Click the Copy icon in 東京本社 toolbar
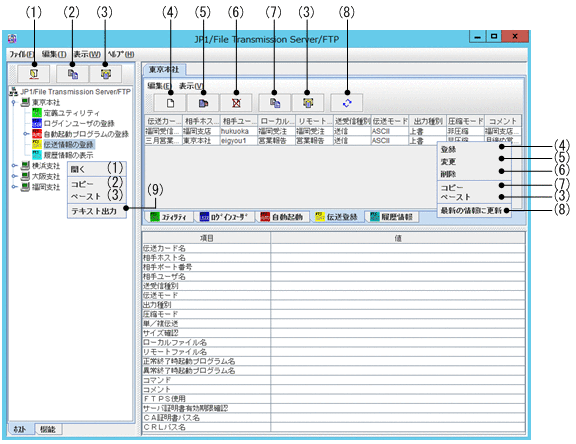The height and width of the screenshot is (444, 576). [x=275, y=103]
